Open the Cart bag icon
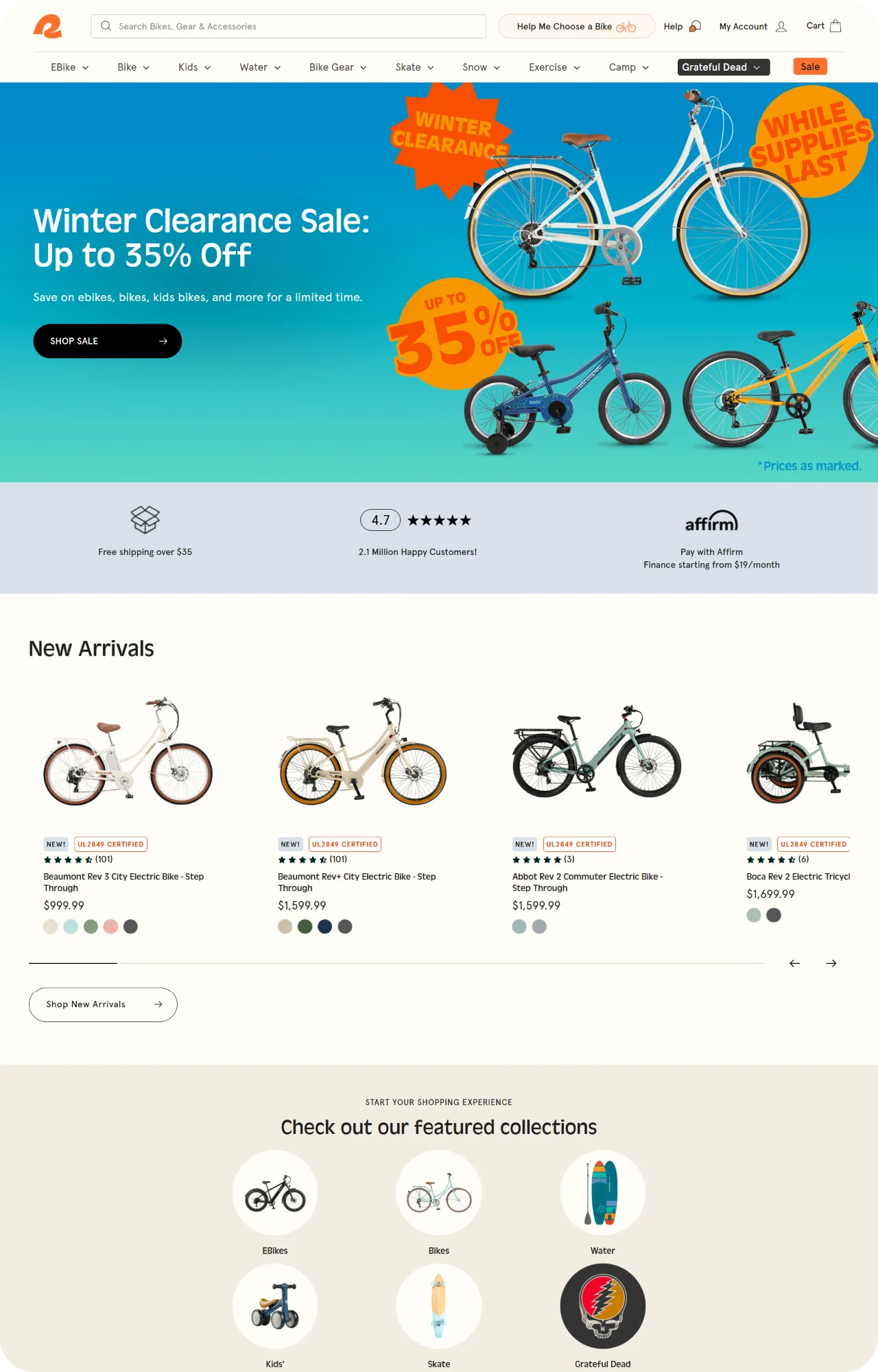Image resolution: width=878 pixels, height=1372 pixels. 835,26
